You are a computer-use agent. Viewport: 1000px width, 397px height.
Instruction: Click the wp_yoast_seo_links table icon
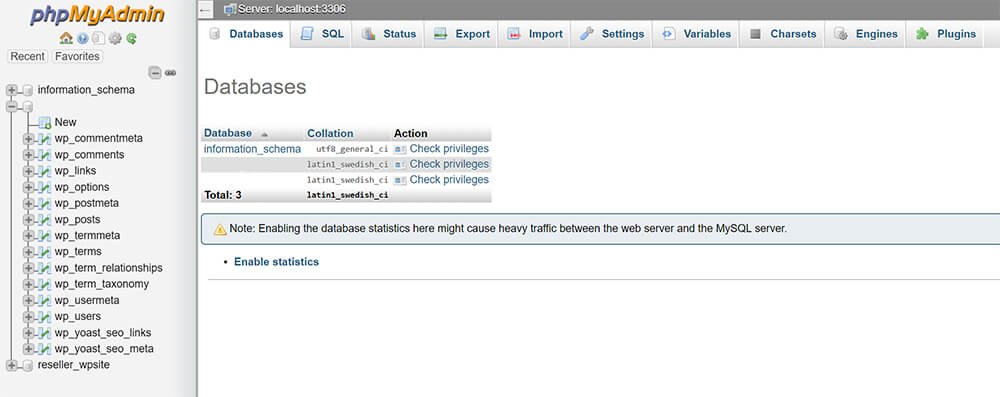[x=44, y=333]
